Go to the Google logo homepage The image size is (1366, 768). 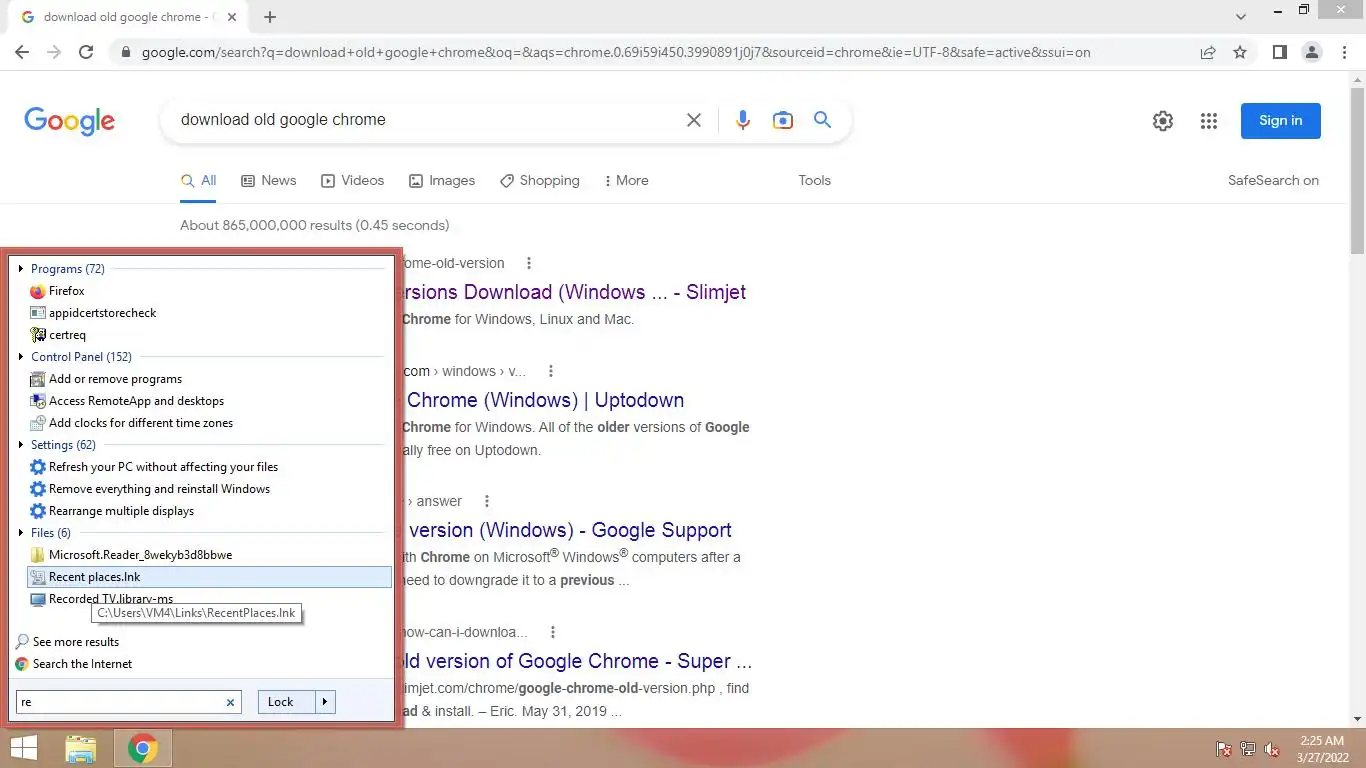[69, 121]
